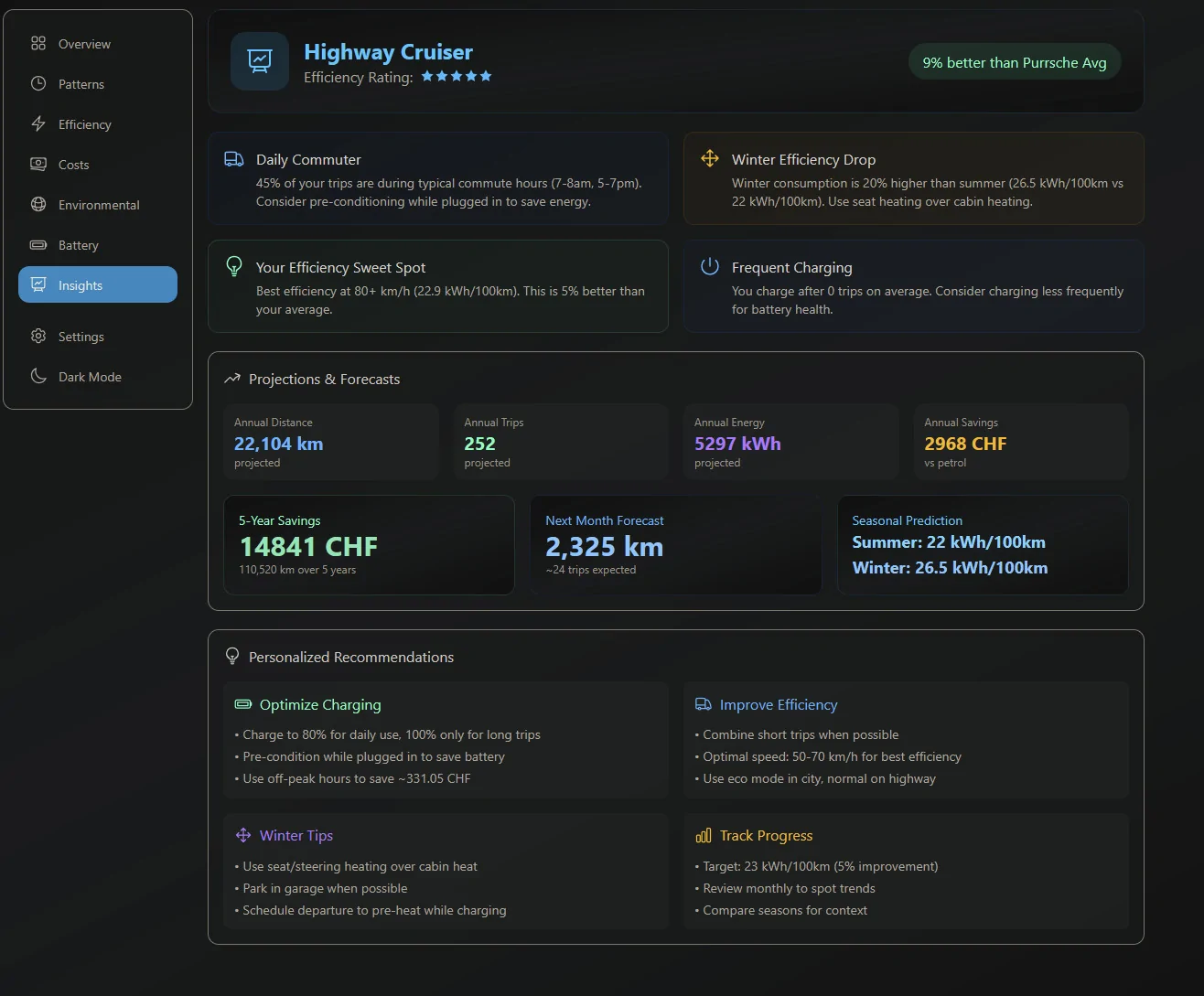This screenshot has width=1204, height=996.
Task: Click the Track Progress heading
Action: point(766,835)
